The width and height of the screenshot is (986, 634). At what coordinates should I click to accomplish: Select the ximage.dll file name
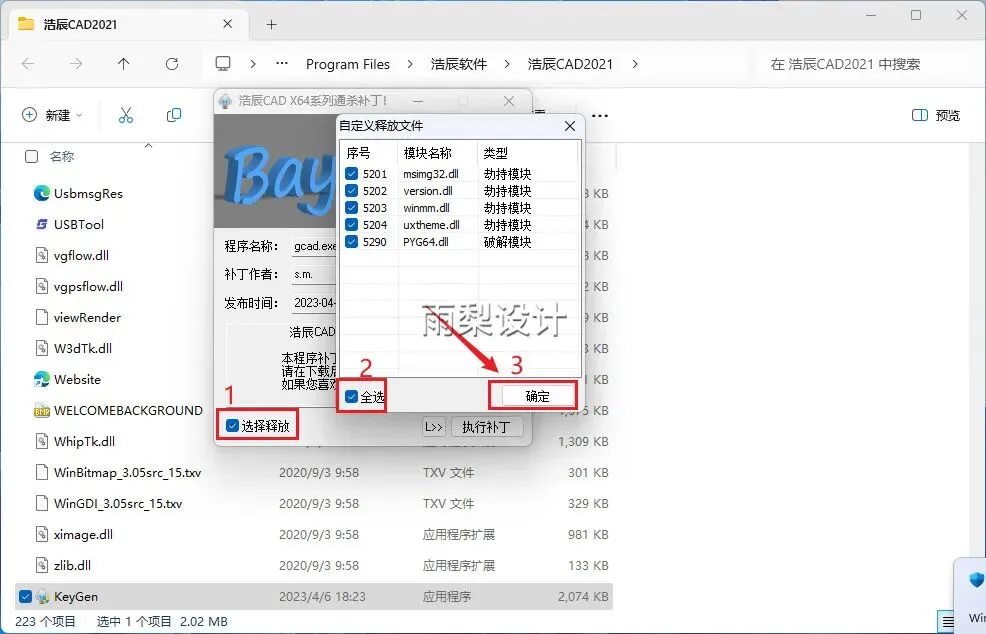83,535
